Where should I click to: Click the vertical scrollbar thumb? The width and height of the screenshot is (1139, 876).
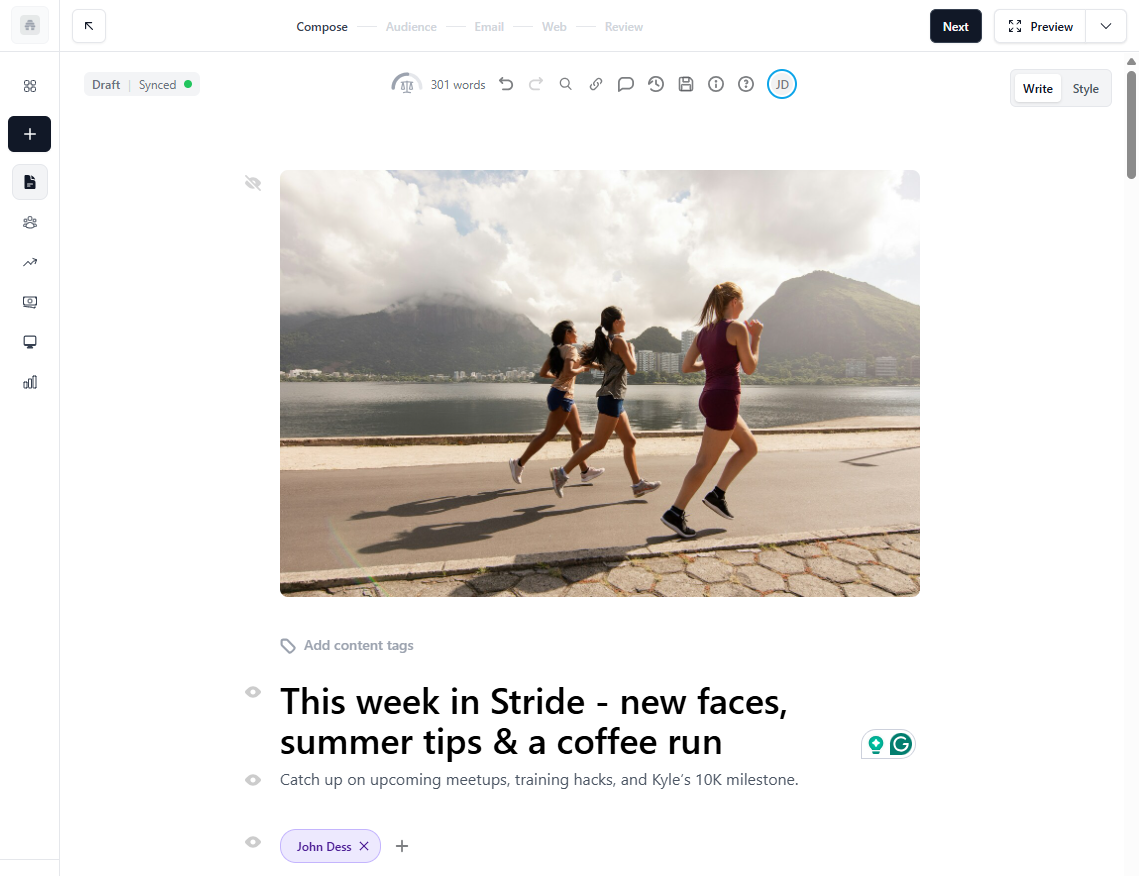tap(1131, 123)
